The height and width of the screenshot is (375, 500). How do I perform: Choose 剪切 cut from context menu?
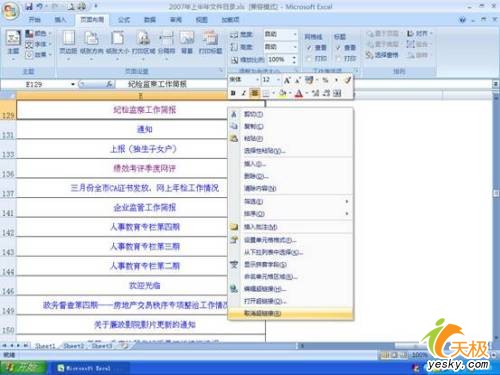290,114
